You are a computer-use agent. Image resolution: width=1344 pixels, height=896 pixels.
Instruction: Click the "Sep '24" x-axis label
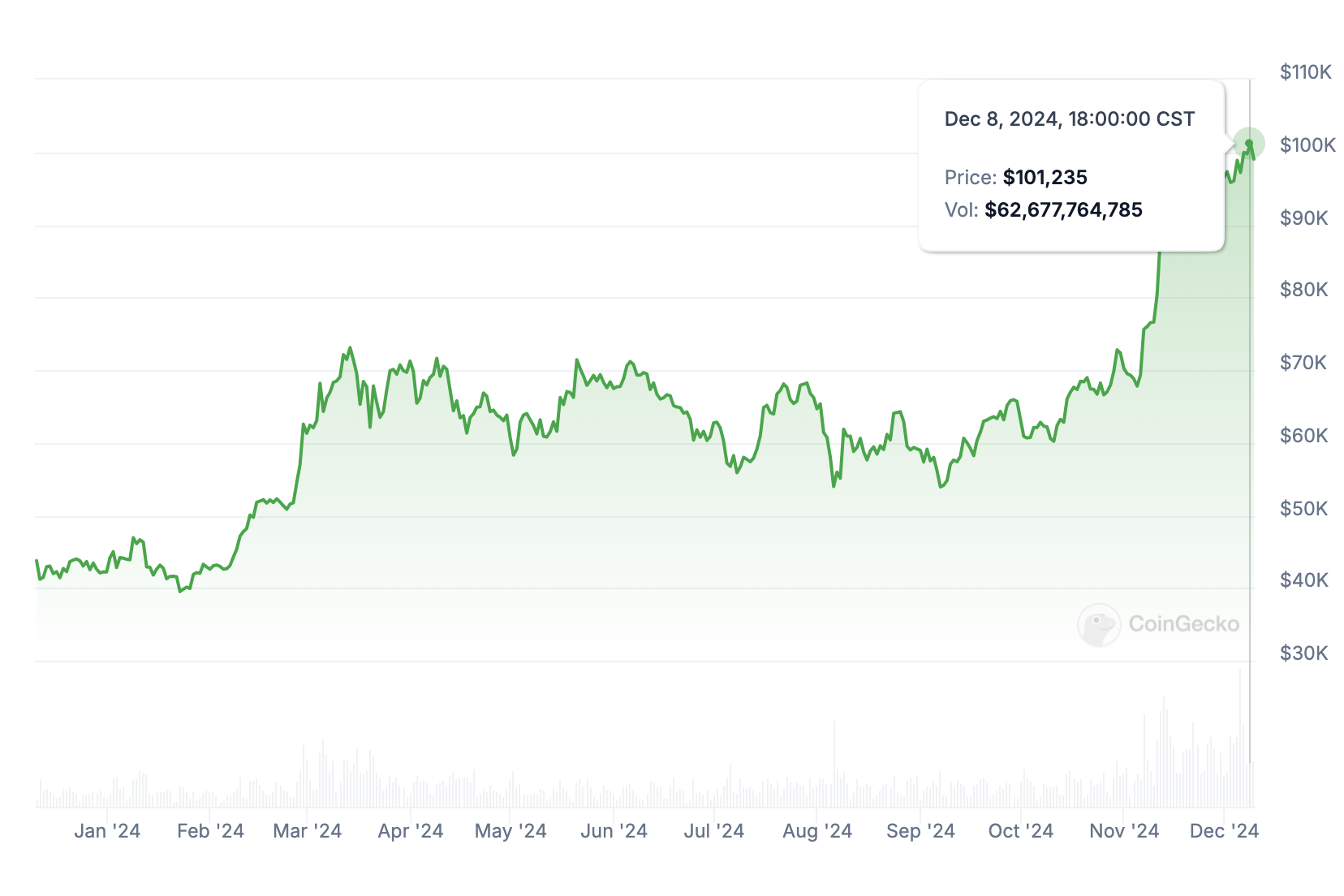pos(920,831)
